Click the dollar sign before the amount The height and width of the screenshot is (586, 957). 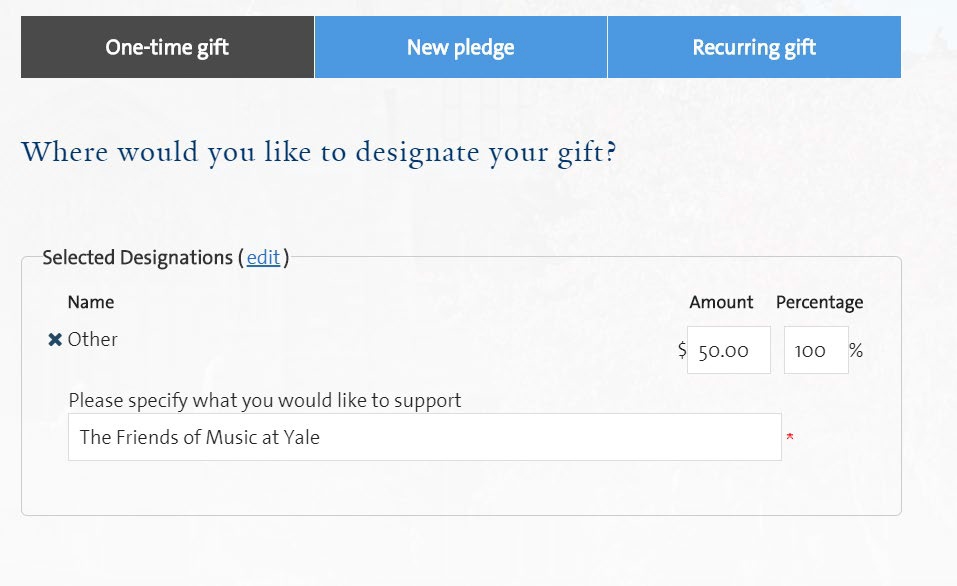click(x=682, y=350)
